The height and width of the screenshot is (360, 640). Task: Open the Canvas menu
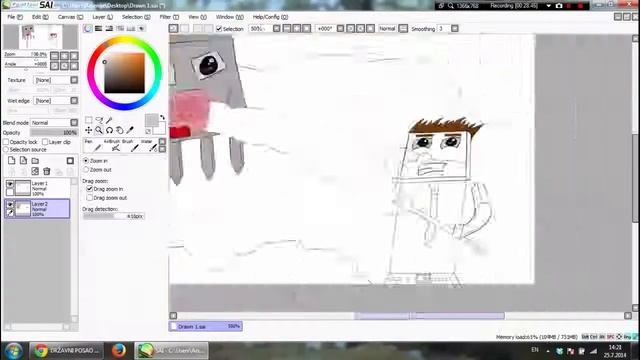[x=70, y=17]
